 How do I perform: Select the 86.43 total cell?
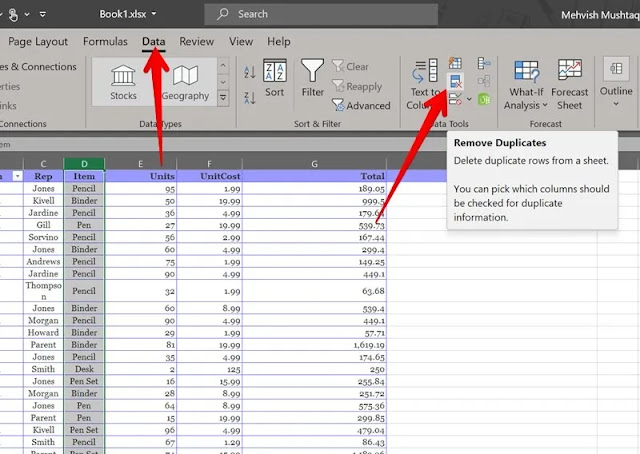(x=314, y=442)
